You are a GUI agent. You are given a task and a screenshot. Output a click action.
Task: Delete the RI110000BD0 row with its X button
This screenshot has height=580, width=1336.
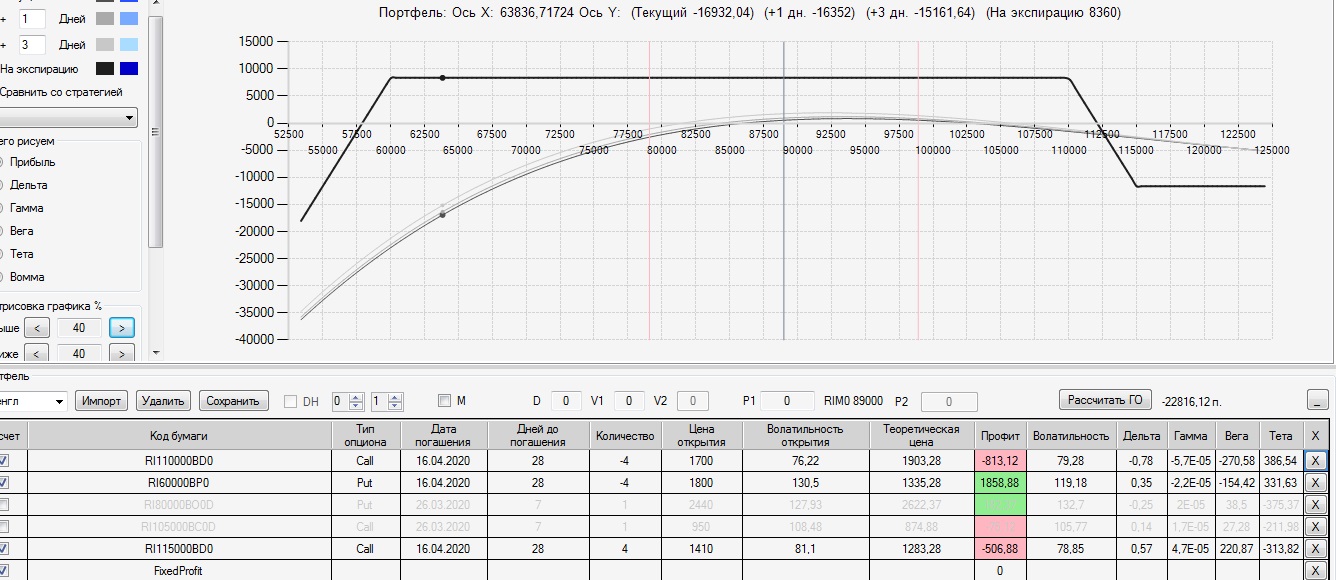pos(1315,461)
